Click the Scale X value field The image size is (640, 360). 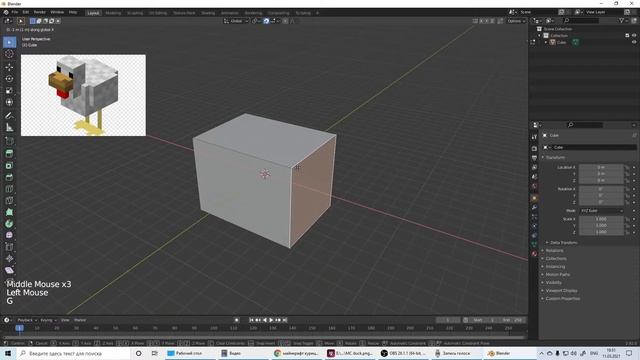(602, 219)
